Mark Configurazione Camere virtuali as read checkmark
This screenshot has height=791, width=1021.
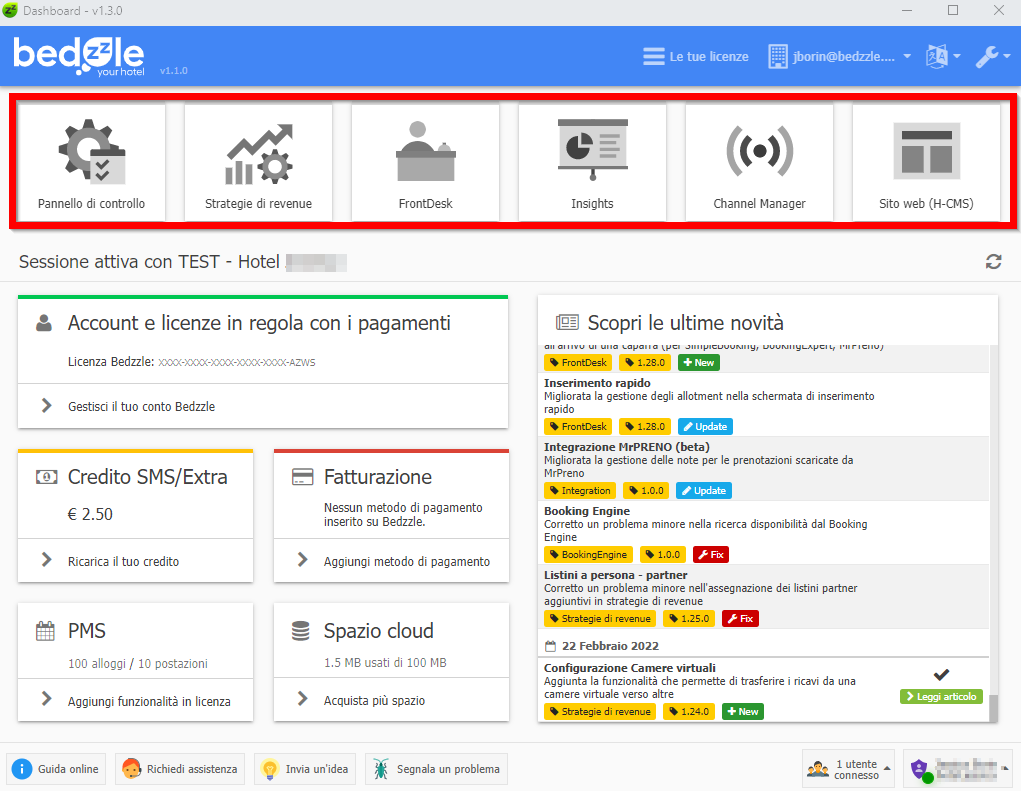(941, 674)
